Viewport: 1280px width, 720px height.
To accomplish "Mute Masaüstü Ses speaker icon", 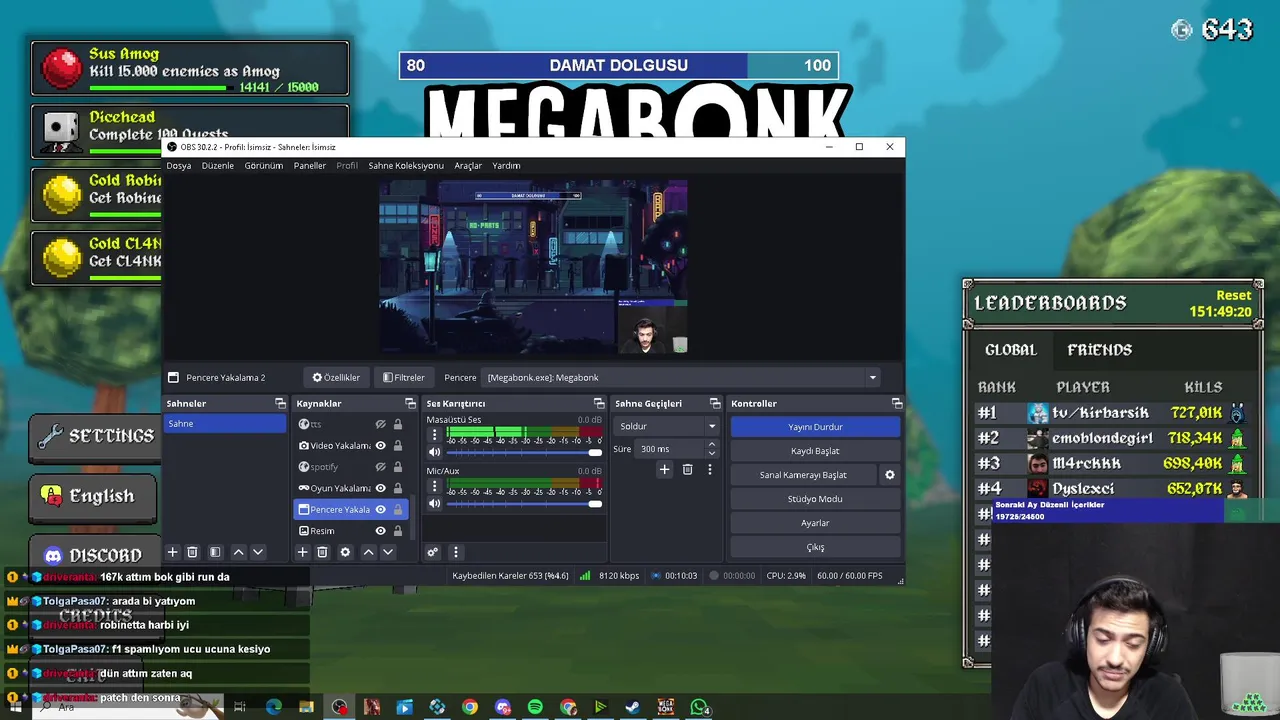I will pos(434,452).
